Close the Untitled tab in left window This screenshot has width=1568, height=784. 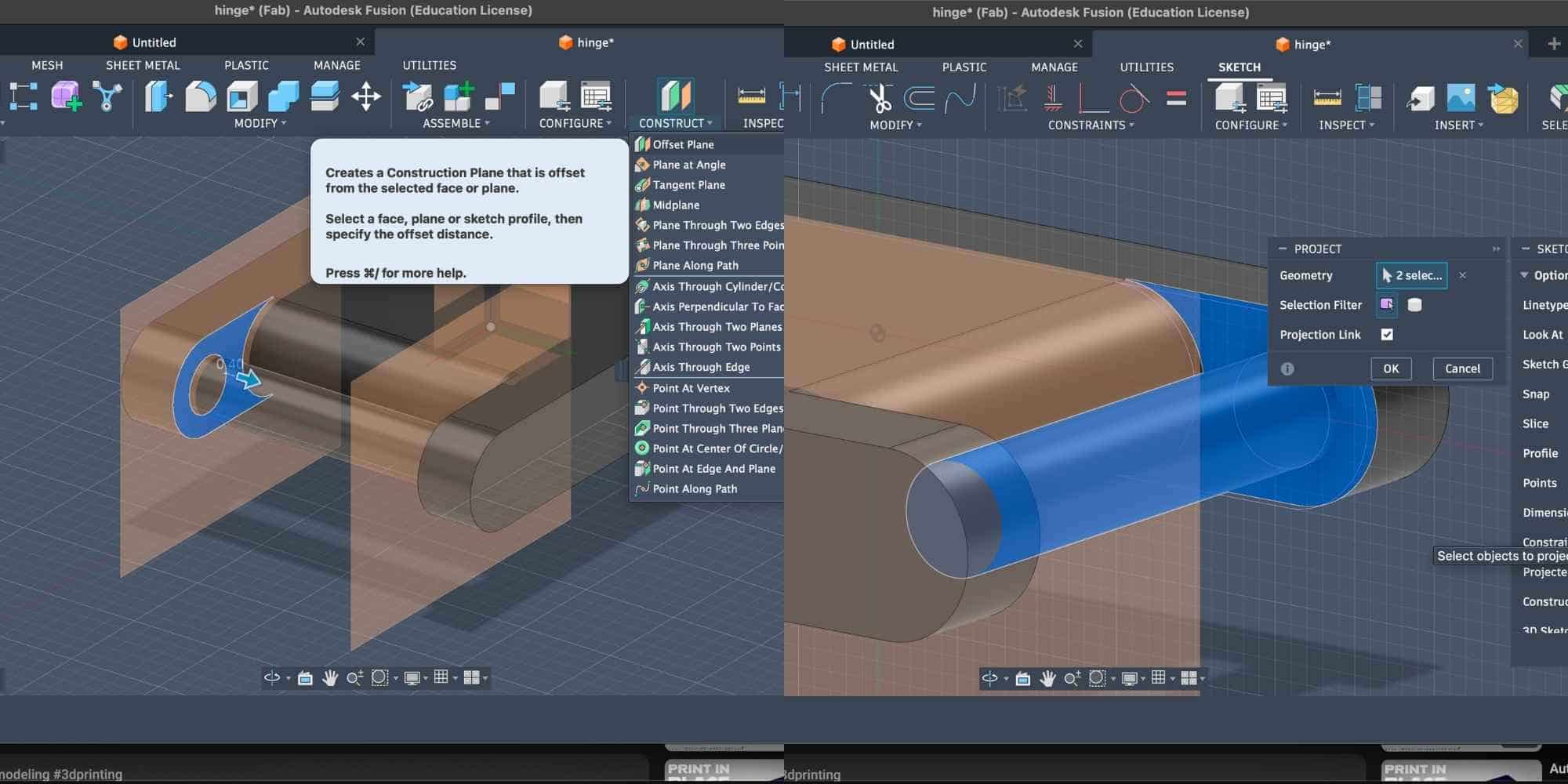click(360, 42)
